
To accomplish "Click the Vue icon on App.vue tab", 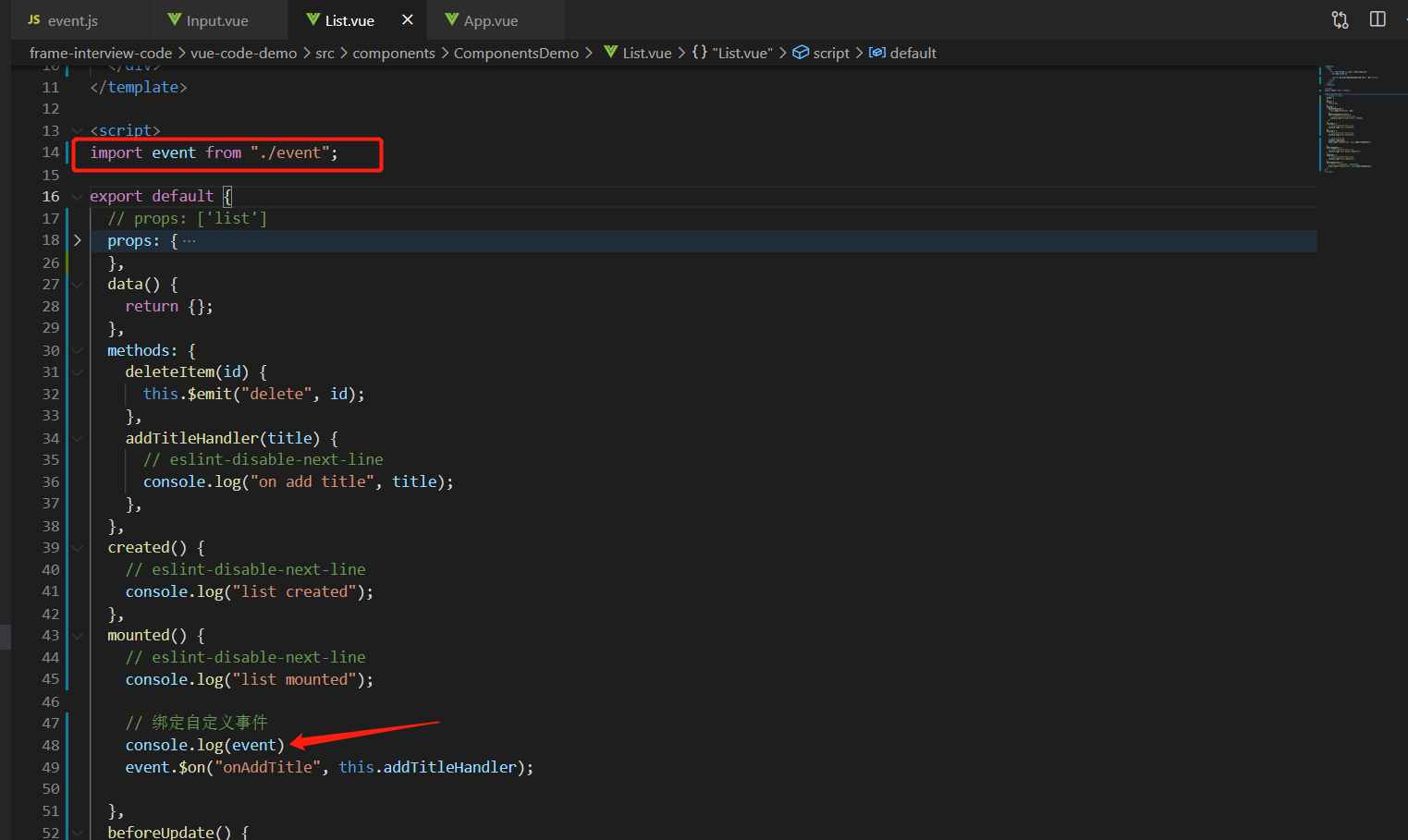I will 452,19.
